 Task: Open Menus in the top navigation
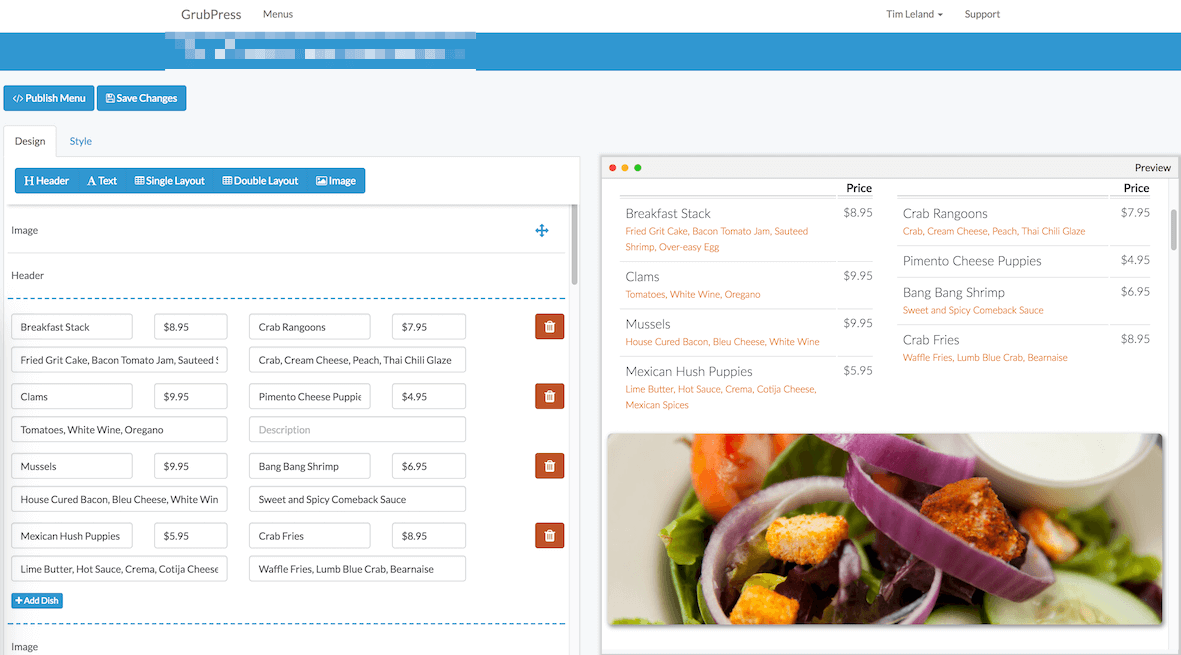[278, 15]
